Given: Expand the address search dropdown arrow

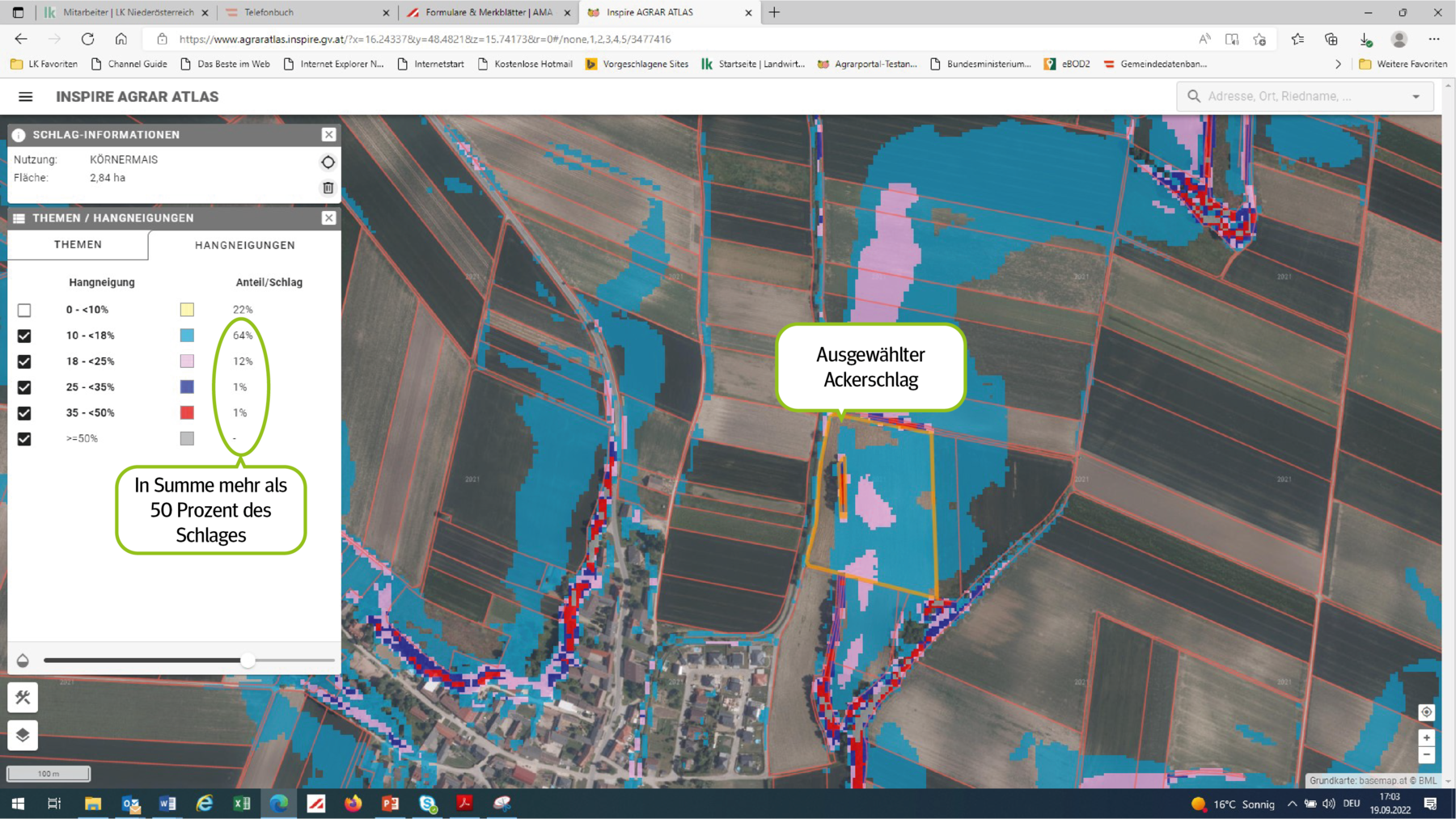Looking at the screenshot, I should tap(1416, 97).
